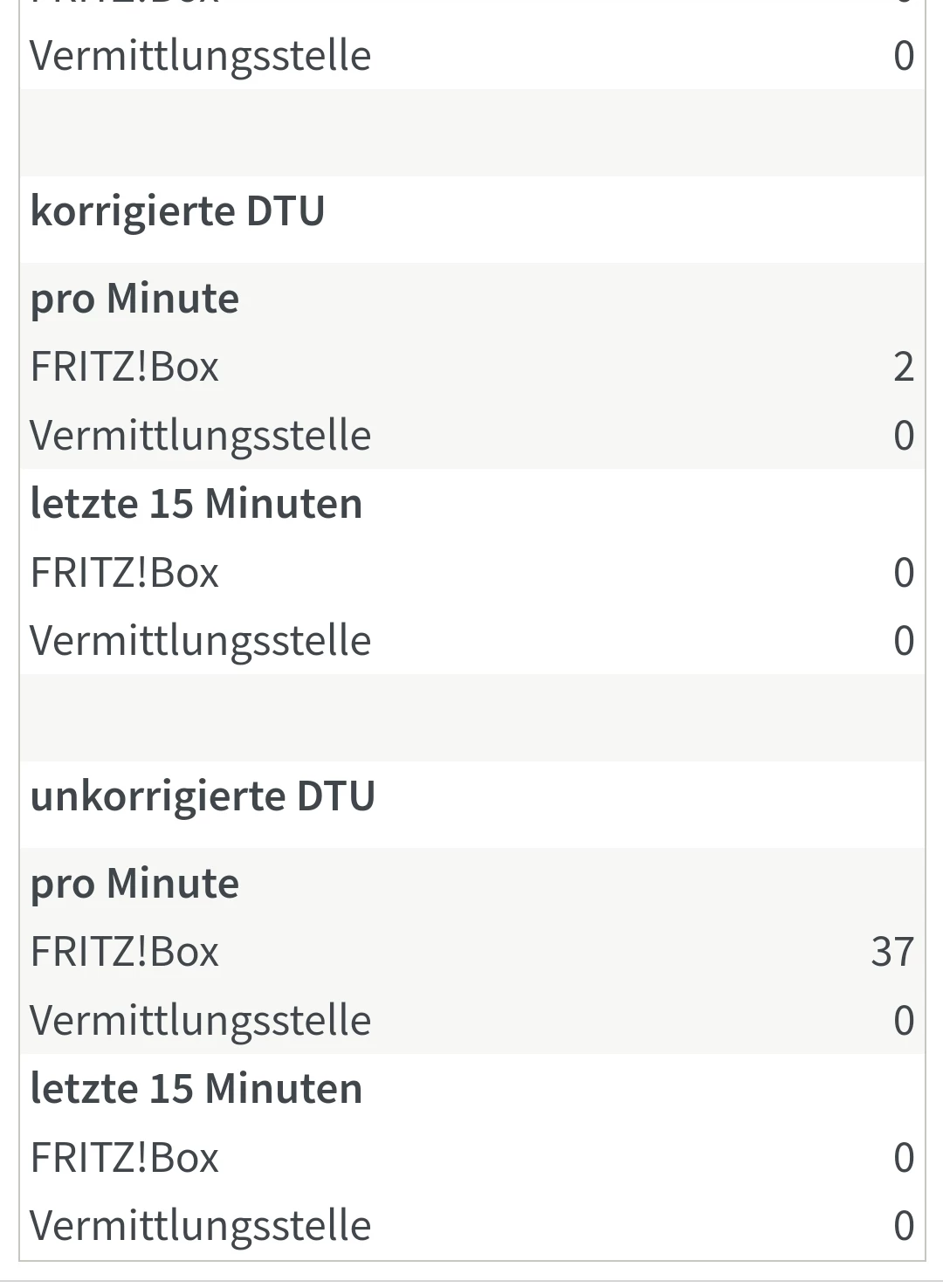Click Vermittlungsstelle label under korrigierte pro Minute
Viewport: 943px width, 1288px height.
click(x=200, y=436)
